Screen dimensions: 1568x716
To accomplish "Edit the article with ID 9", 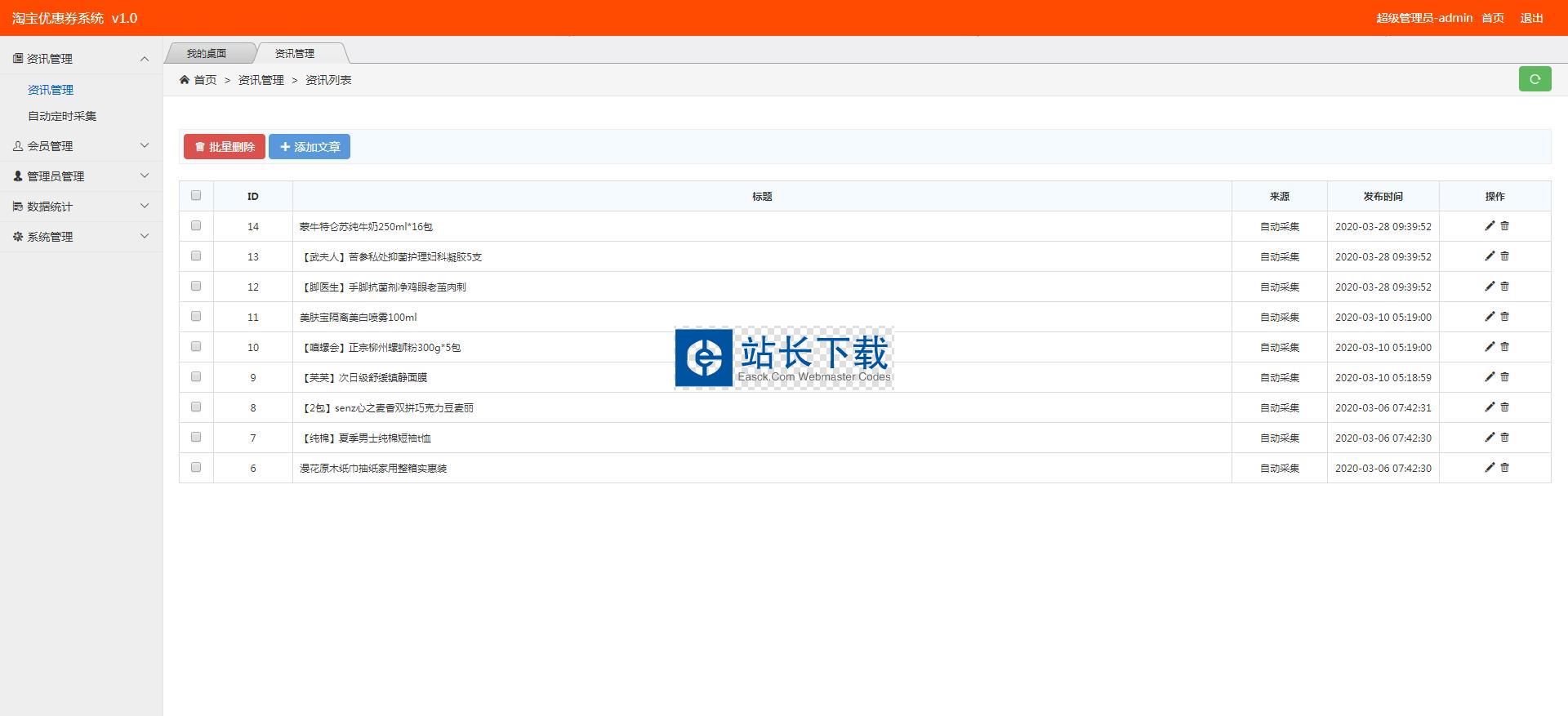I will [1489, 377].
